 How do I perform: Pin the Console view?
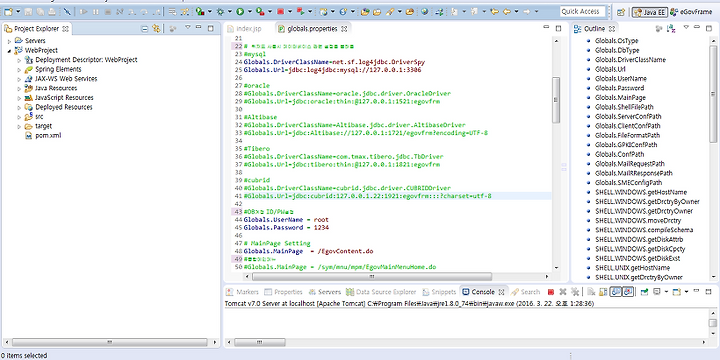click(x=644, y=292)
